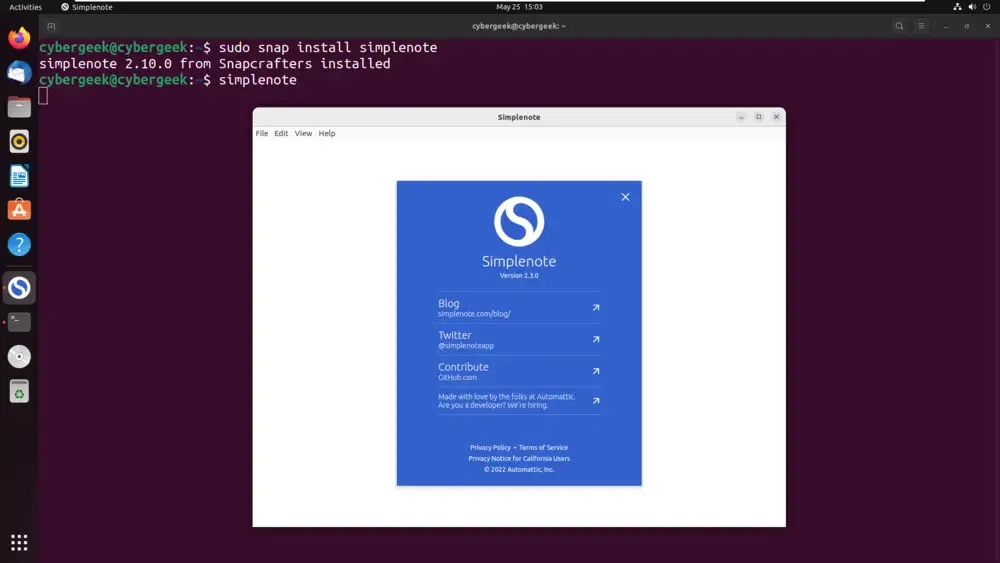Select the Simplenote icon in dock
Screen dimensions: 1000x563
point(19,288)
